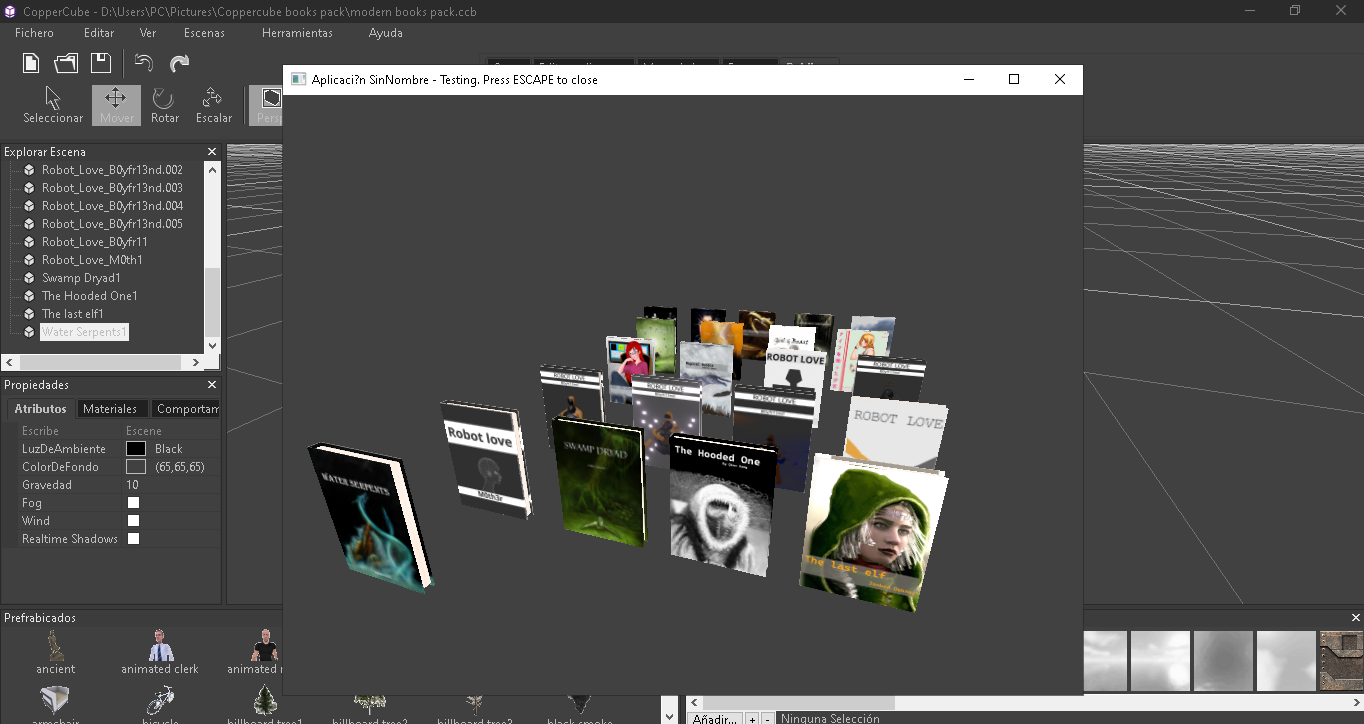Select the animated clerk prefab

tap(160, 652)
